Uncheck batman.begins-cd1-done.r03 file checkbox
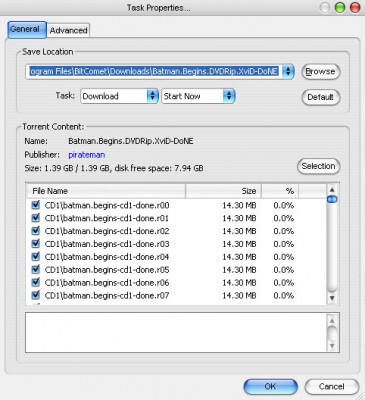This screenshot has width=365, height=400. 35,244
